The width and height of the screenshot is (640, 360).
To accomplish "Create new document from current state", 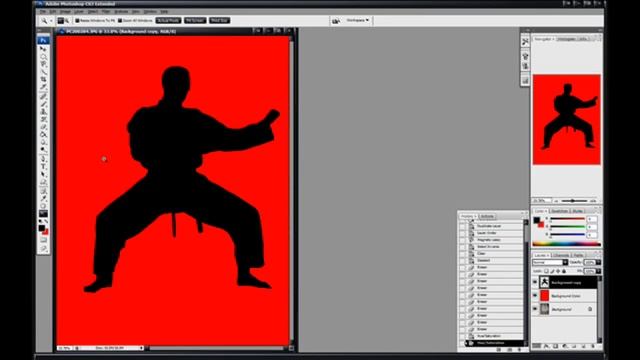I will point(499,350).
